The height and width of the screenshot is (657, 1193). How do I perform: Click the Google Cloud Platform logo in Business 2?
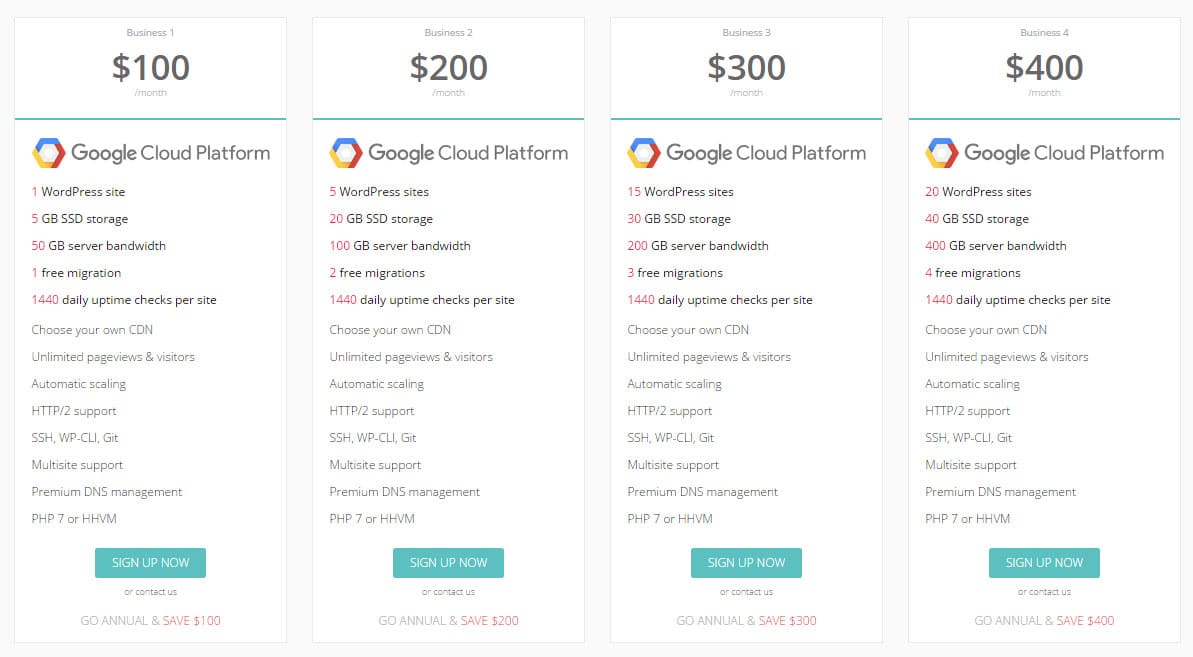coord(448,153)
